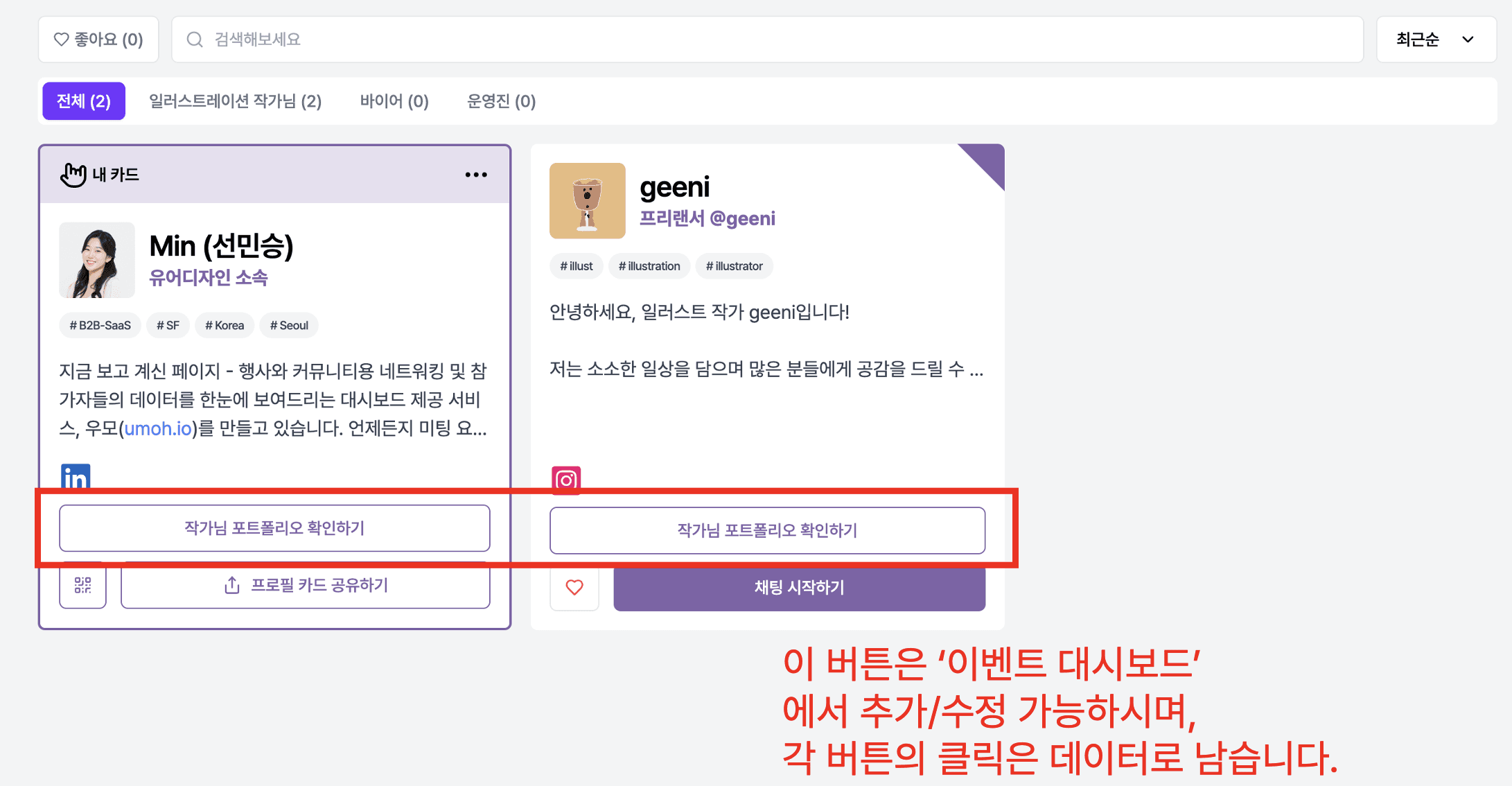
Task: Open the 운영진 (0) tab
Action: coord(502,101)
